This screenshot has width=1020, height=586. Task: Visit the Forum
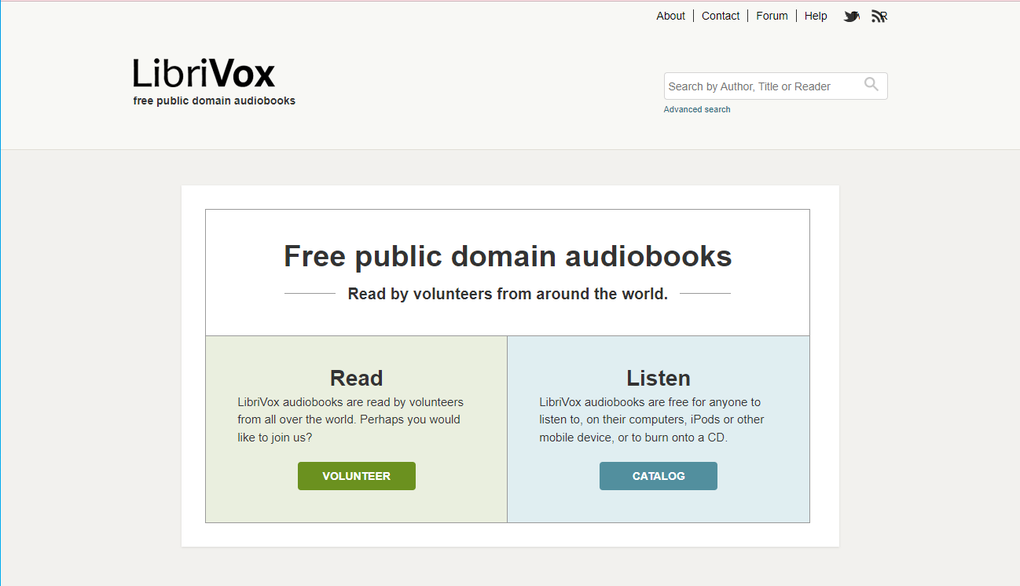[771, 16]
